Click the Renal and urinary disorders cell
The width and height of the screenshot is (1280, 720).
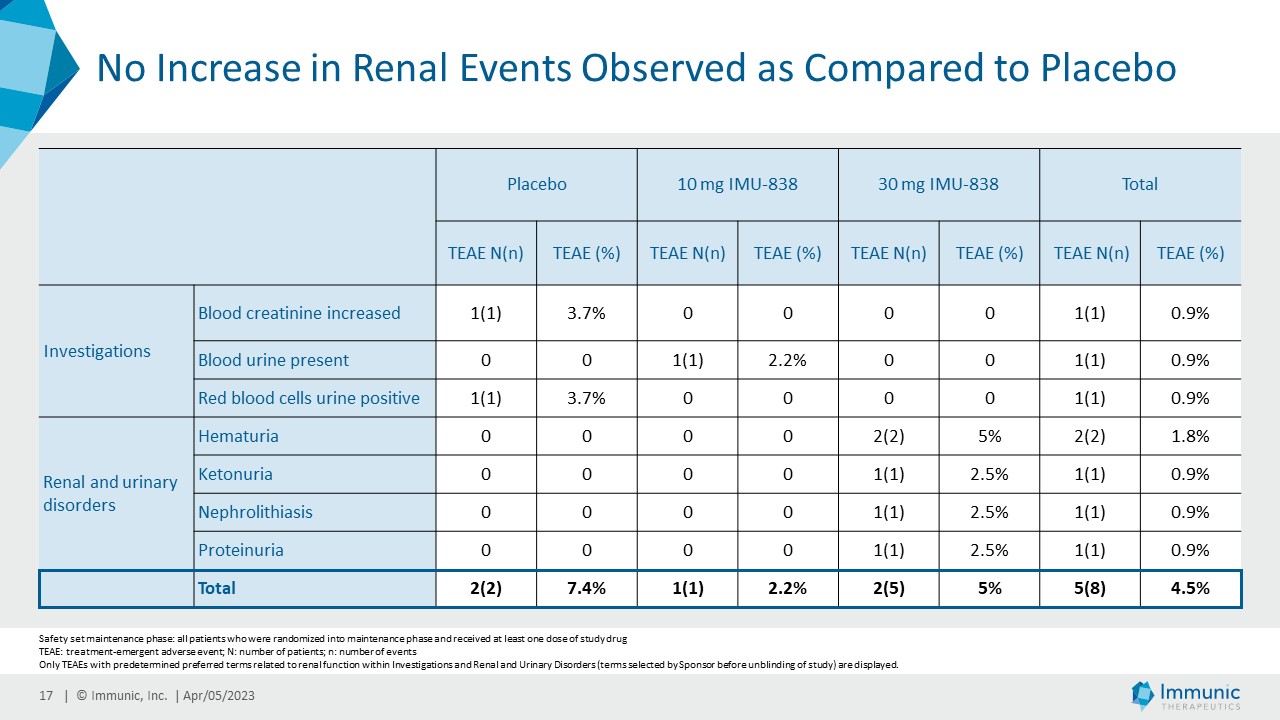[x=110, y=493]
